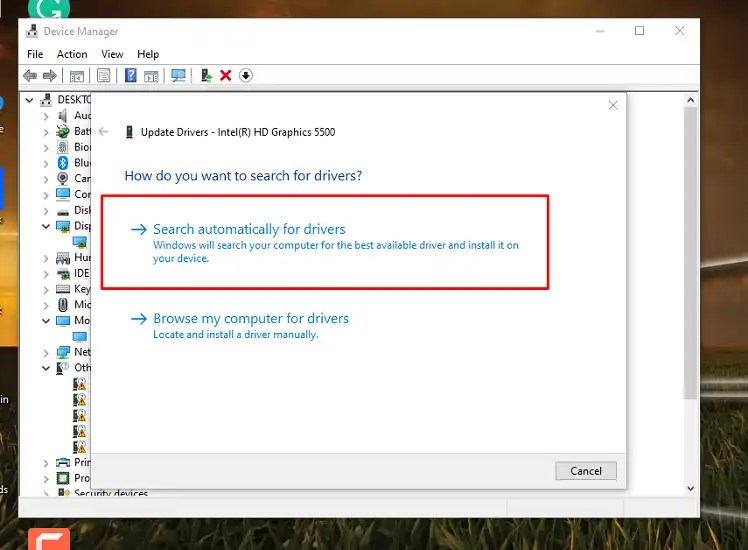Image resolution: width=748 pixels, height=550 pixels.
Task: Select first unknown device warning icon
Action: (80, 384)
